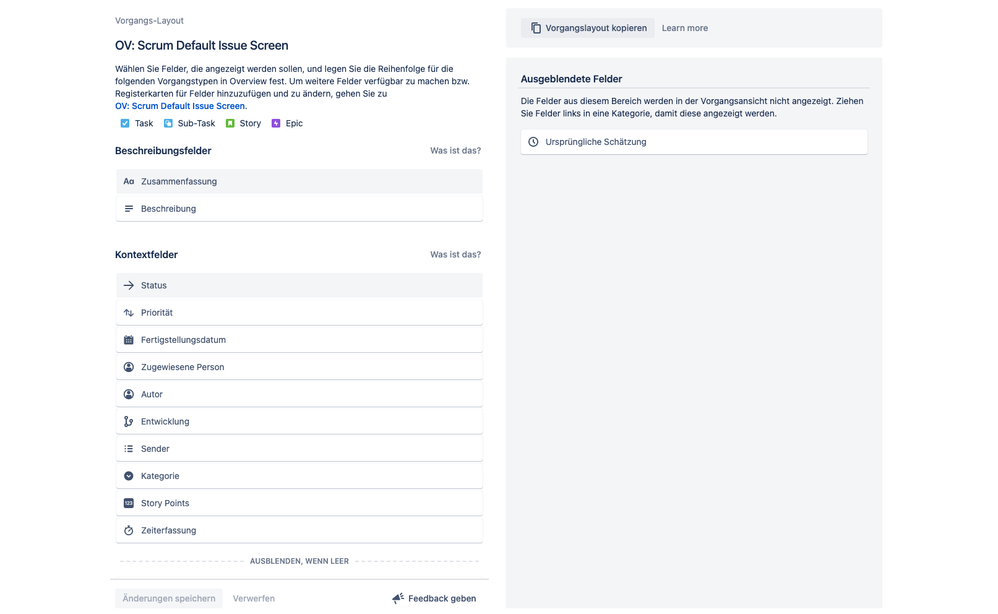Click the purple Epic issue type icon
This screenshot has height=614, width=998.
(x=276, y=123)
